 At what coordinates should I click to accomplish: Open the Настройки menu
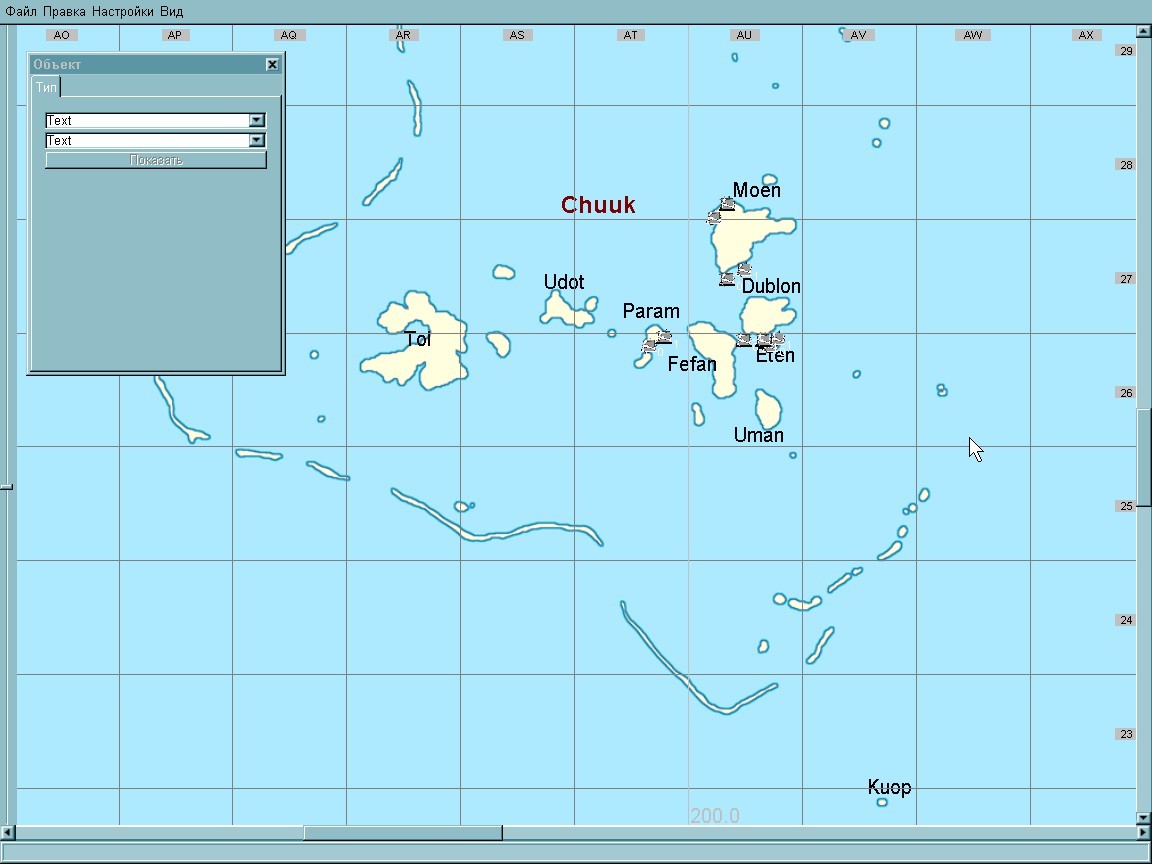(x=123, y=12)
